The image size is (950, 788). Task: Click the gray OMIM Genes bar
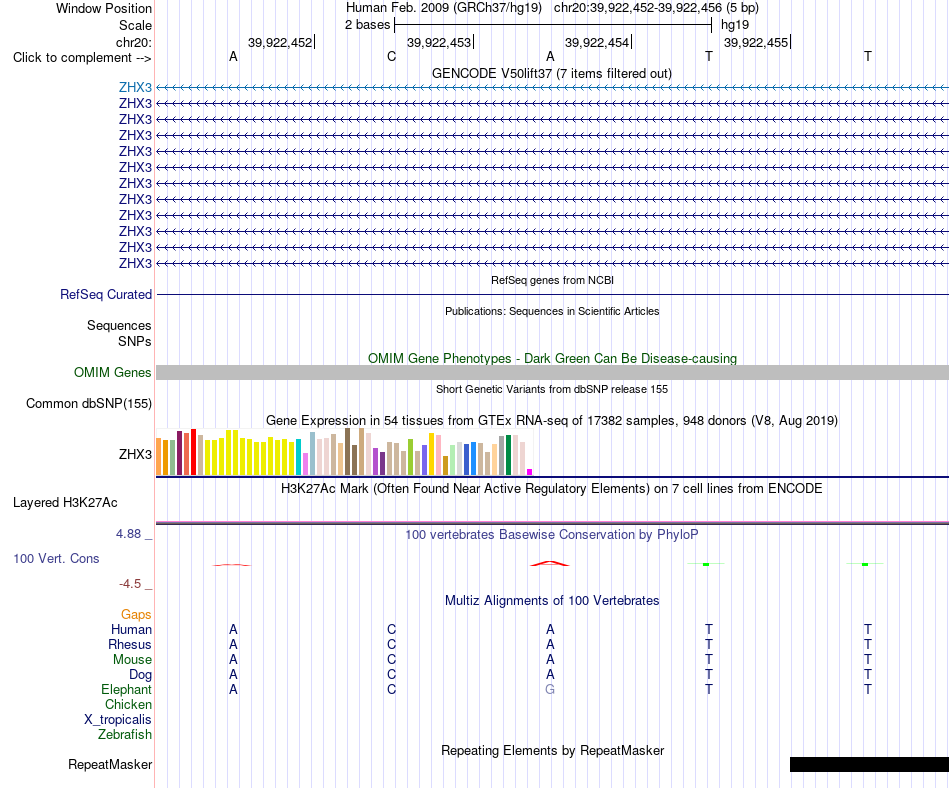[x=552, y=372]
